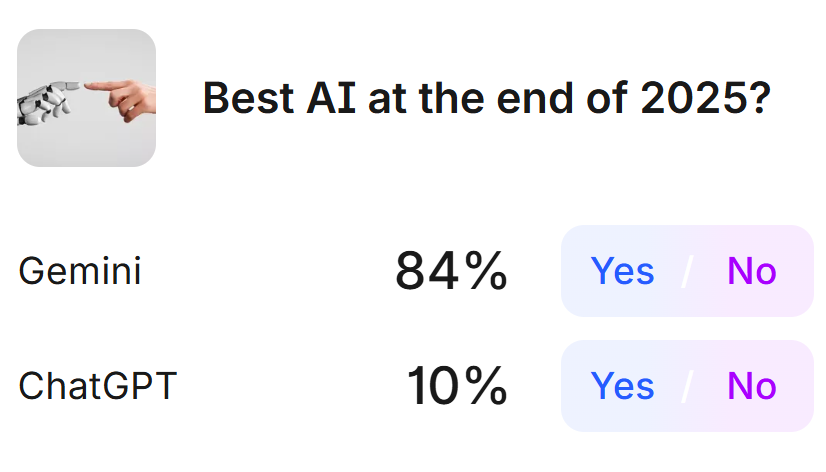Click the blue Yes text in the Gemini row

(622, 271)
